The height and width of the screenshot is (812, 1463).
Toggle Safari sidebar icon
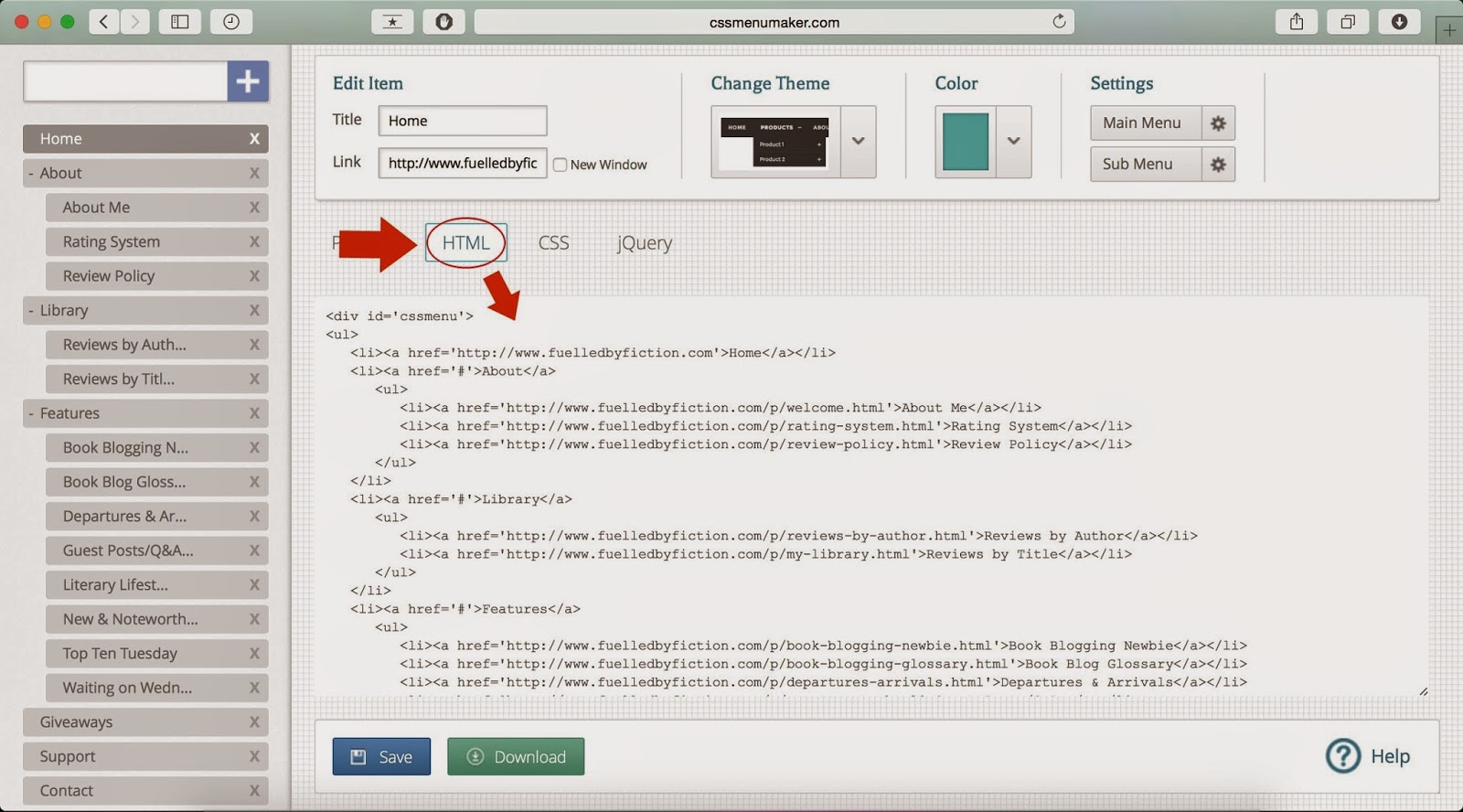coord(180,22)
